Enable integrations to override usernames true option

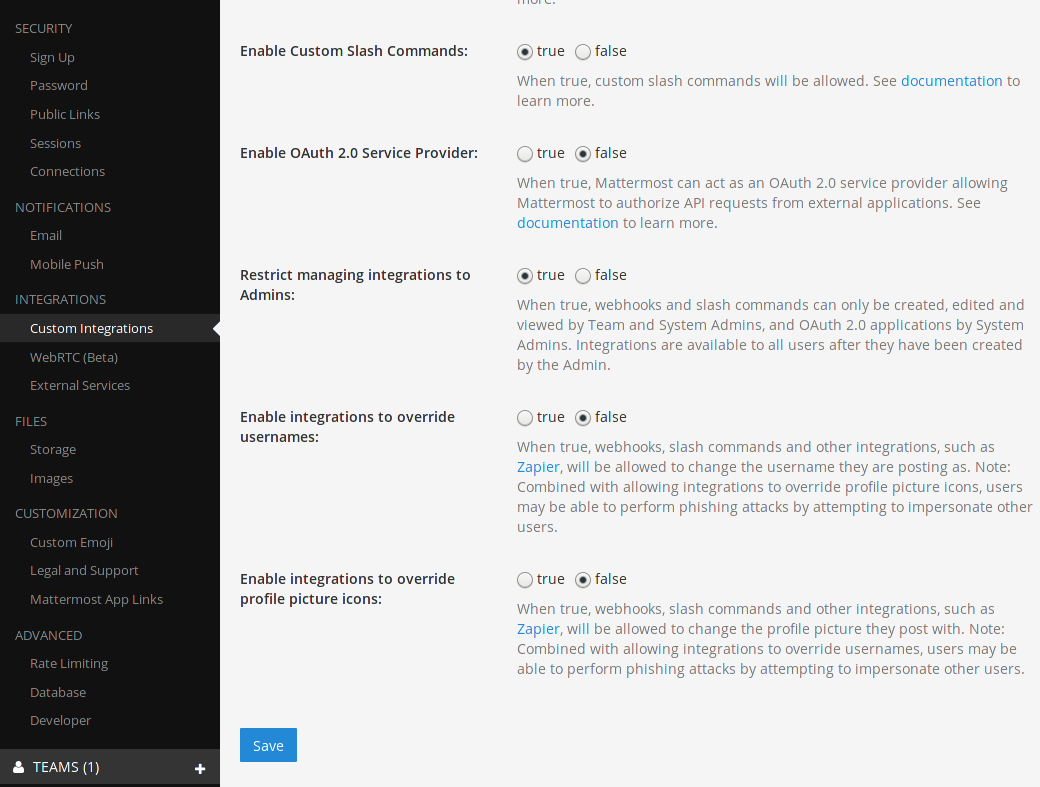pyautogui.click(x=525, y=418)
